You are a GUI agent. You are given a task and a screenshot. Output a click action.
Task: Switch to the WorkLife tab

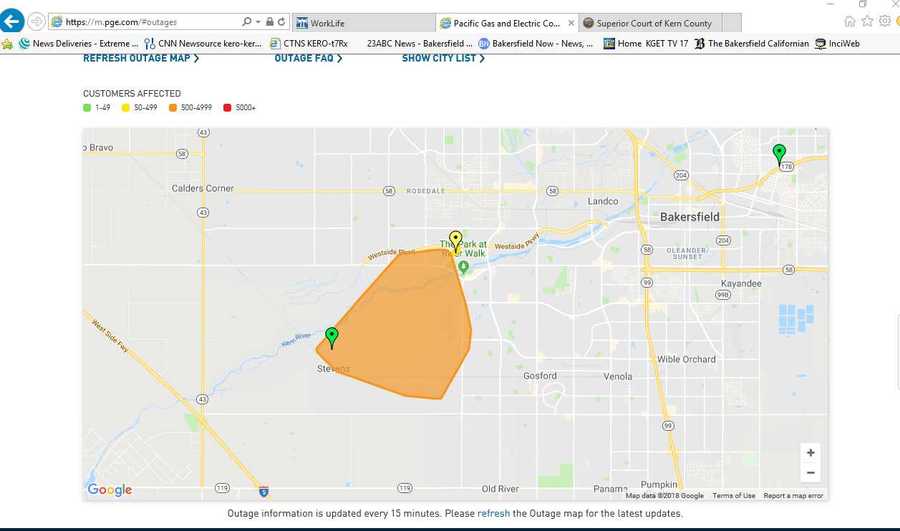pos(364,23)
